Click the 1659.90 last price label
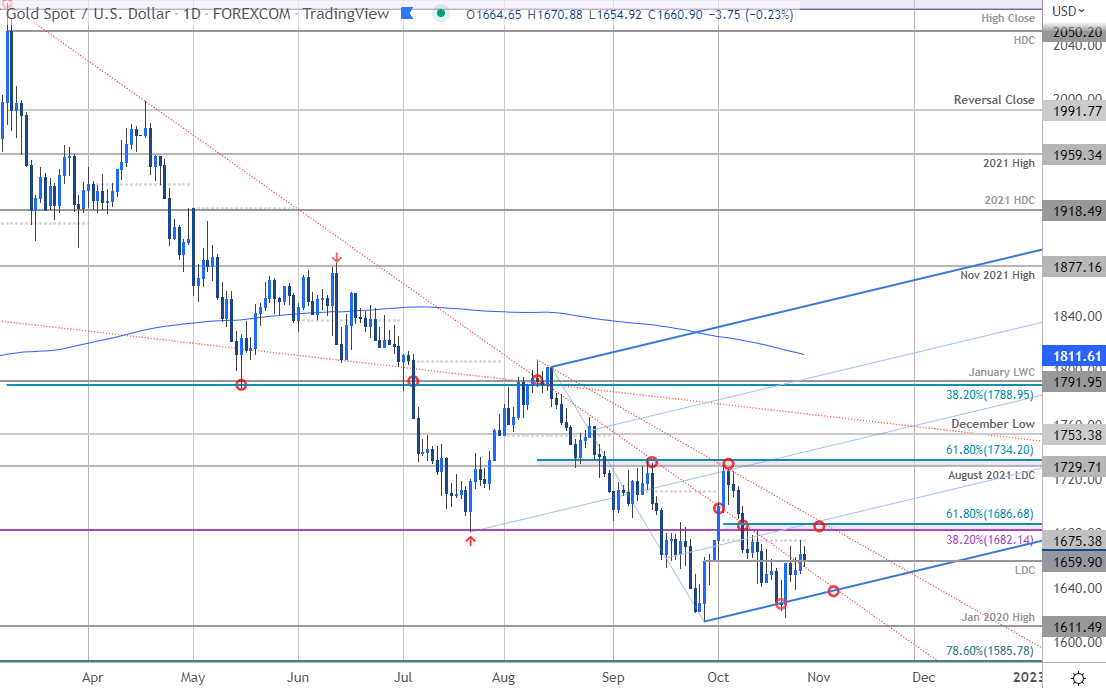This screenshot has height=688, width=1106. point(1076,562)
